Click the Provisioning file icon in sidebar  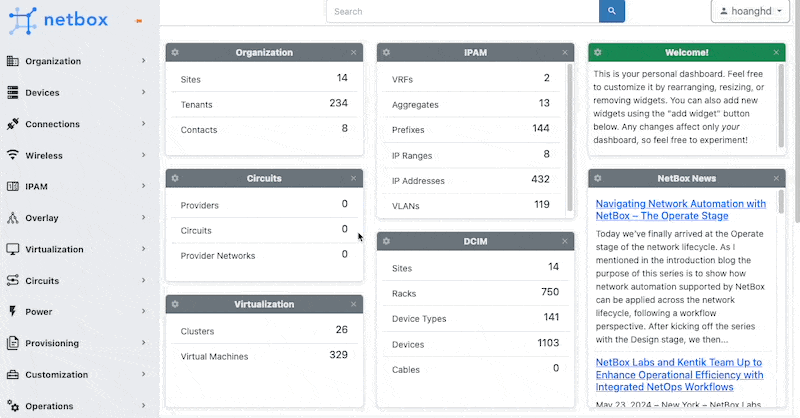(13, 343)
